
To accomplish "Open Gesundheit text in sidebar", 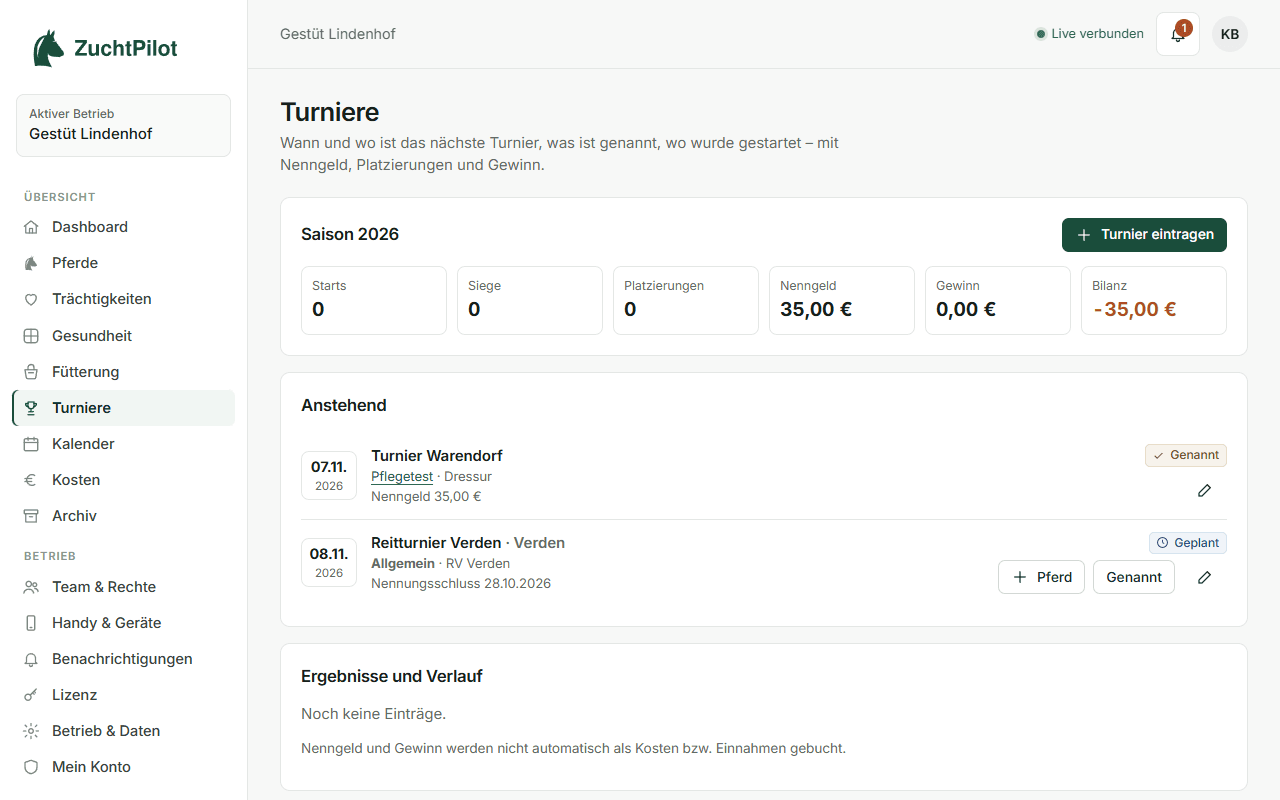I will [x=92, y=336].
